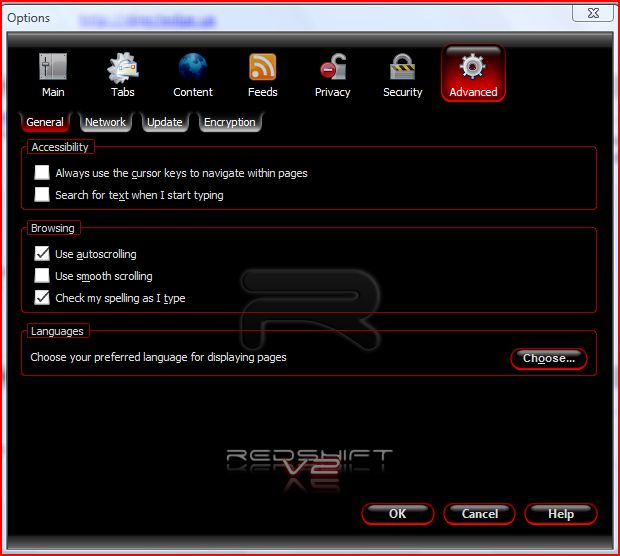Close the Options dialog window
Screen dimensions: 620x556
click(x=593, y=13)
